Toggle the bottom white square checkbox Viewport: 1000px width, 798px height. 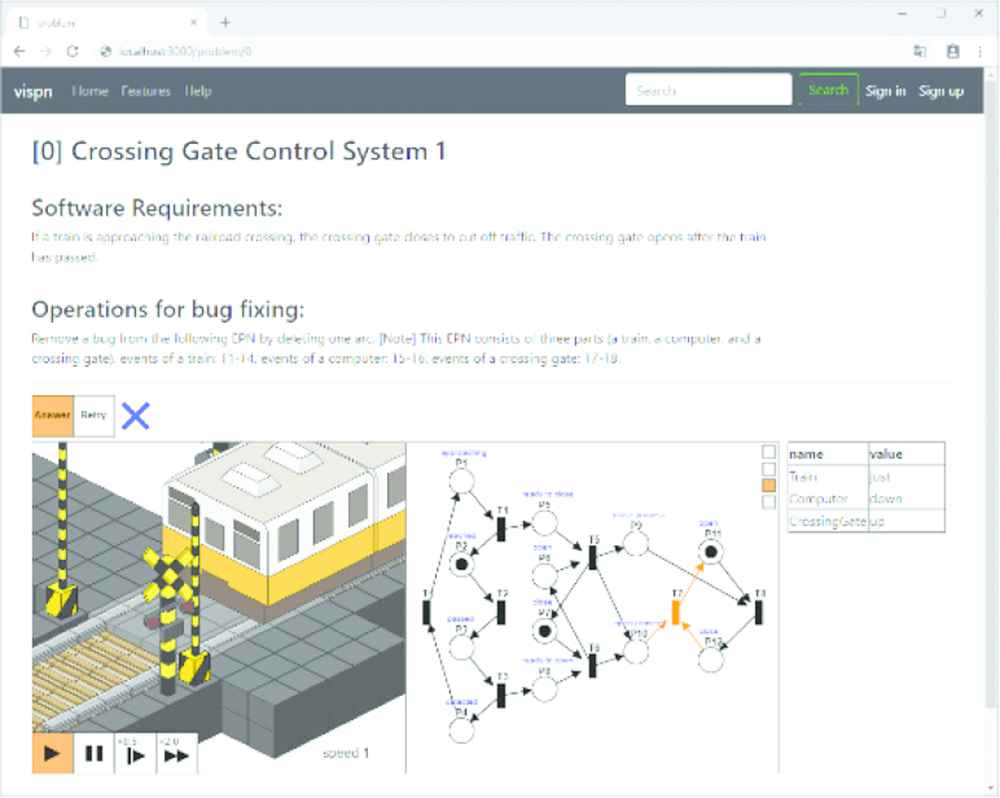(768, 502)
